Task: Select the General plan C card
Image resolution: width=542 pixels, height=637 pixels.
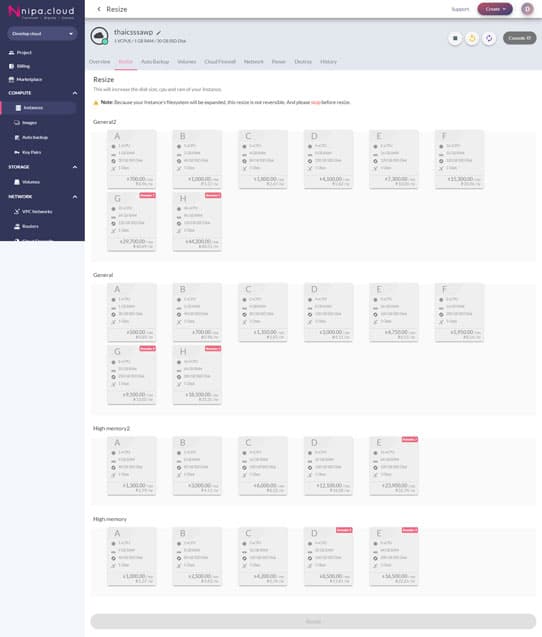Action: 263,312
